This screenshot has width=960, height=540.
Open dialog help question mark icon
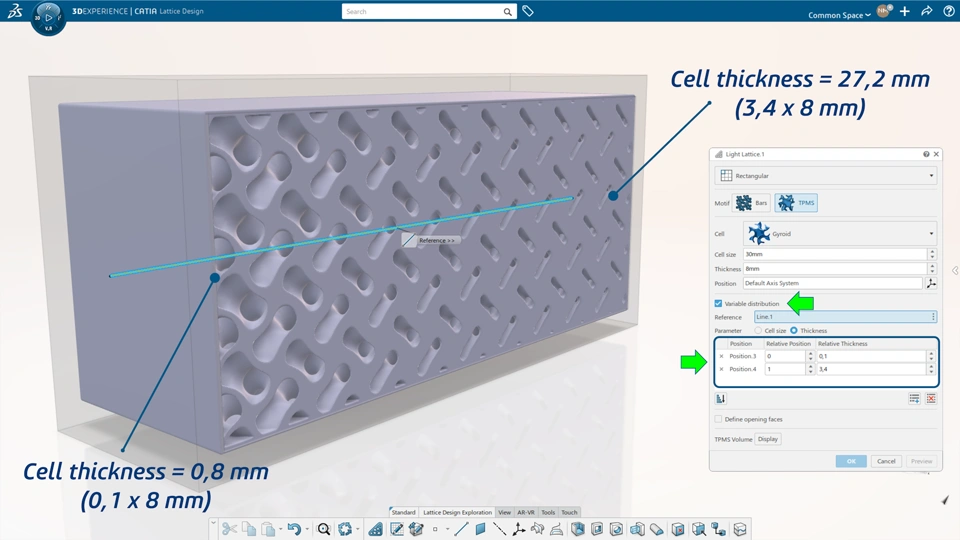coord(926,154)
